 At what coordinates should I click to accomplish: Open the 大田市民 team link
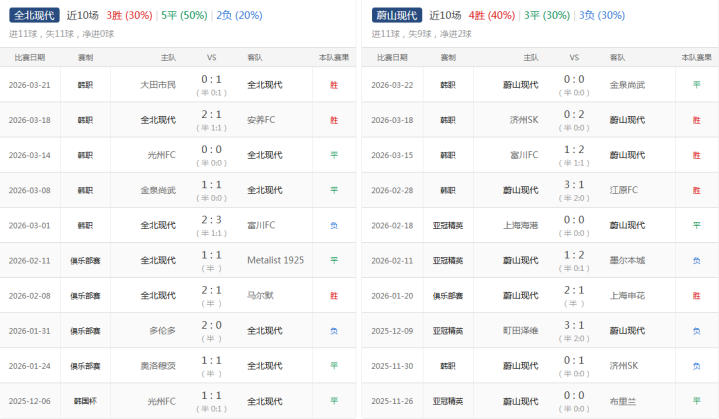(158, 85)
